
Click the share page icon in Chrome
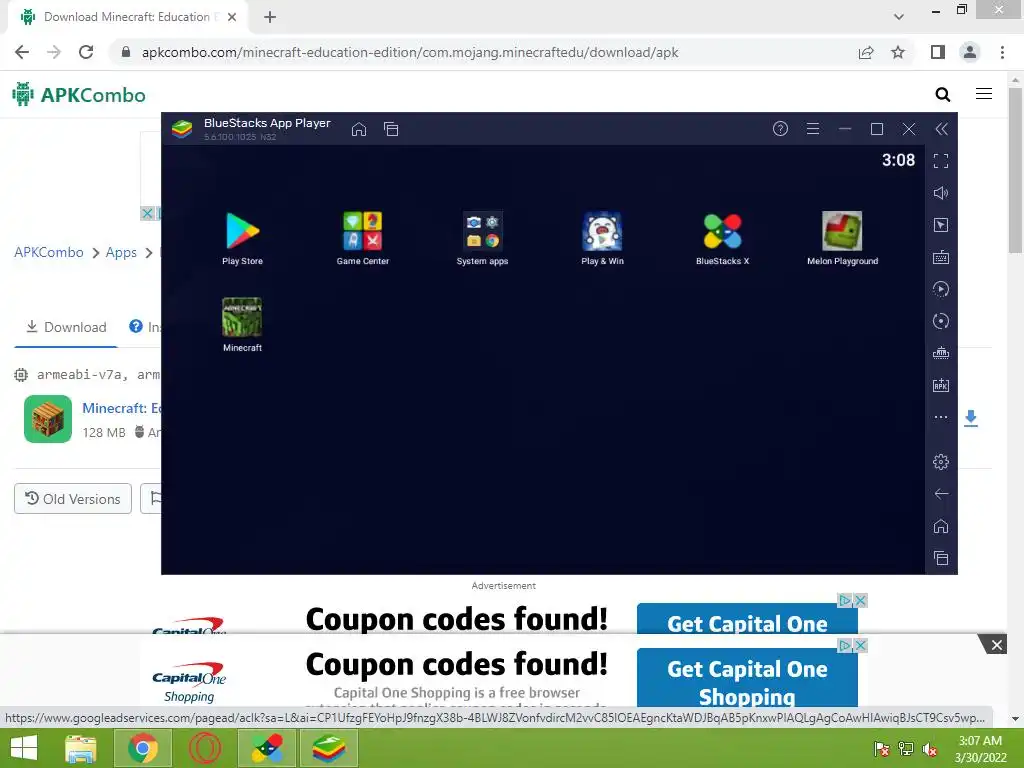[866, 52]
